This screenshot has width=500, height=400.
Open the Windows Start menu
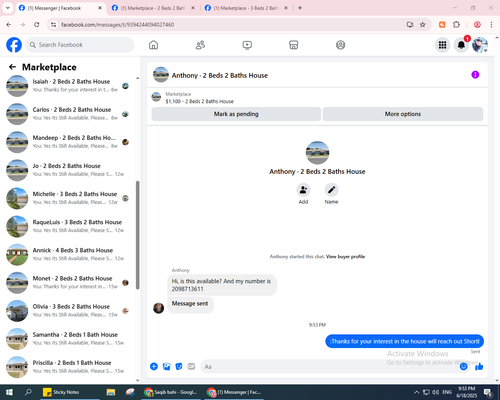coord(9,392)
